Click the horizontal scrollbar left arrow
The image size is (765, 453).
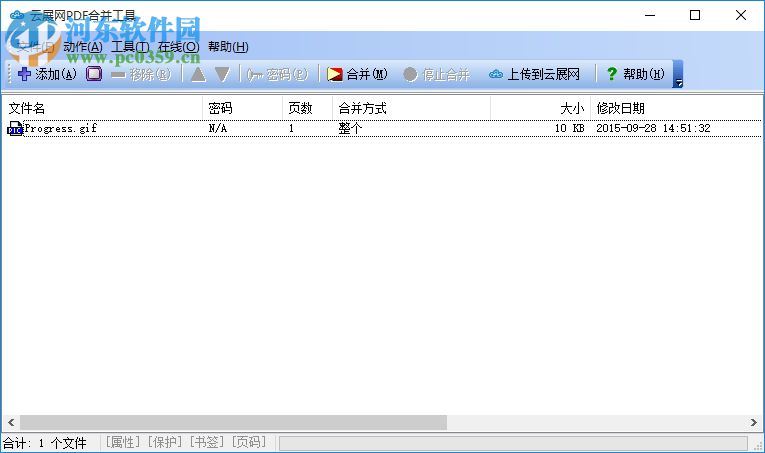[x=11, y=422]
